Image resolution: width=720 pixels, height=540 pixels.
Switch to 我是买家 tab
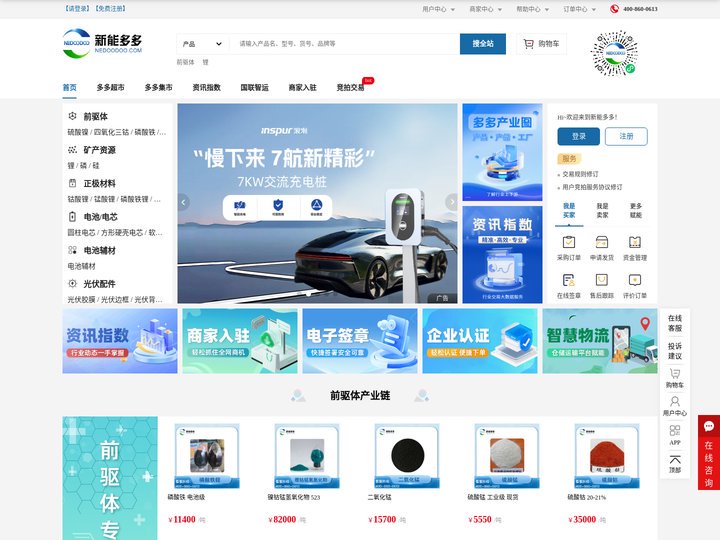(x=569, y=211)
